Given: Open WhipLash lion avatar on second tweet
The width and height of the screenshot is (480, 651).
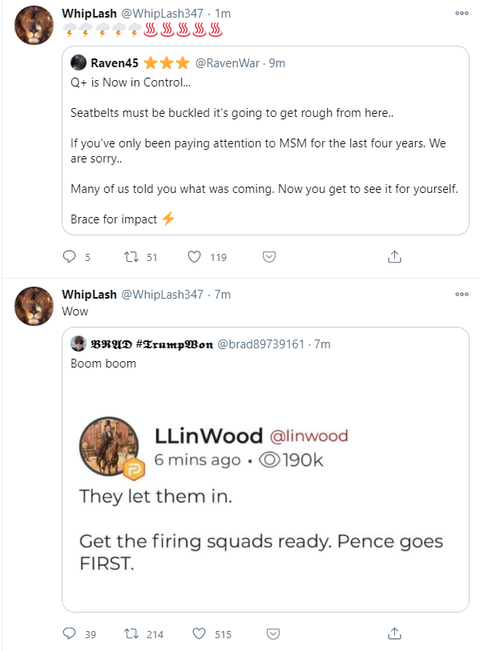Looking at the screenshot, I should click(34, 306).
